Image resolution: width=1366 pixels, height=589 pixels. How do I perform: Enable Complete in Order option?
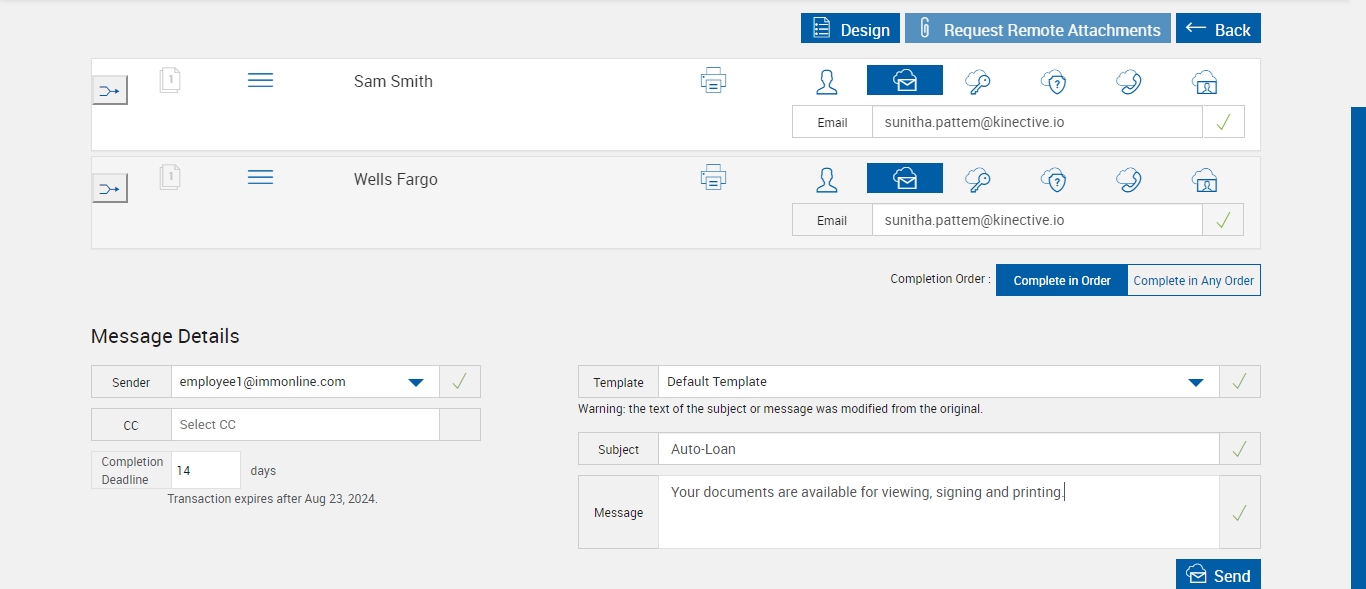pos(1062,281)
